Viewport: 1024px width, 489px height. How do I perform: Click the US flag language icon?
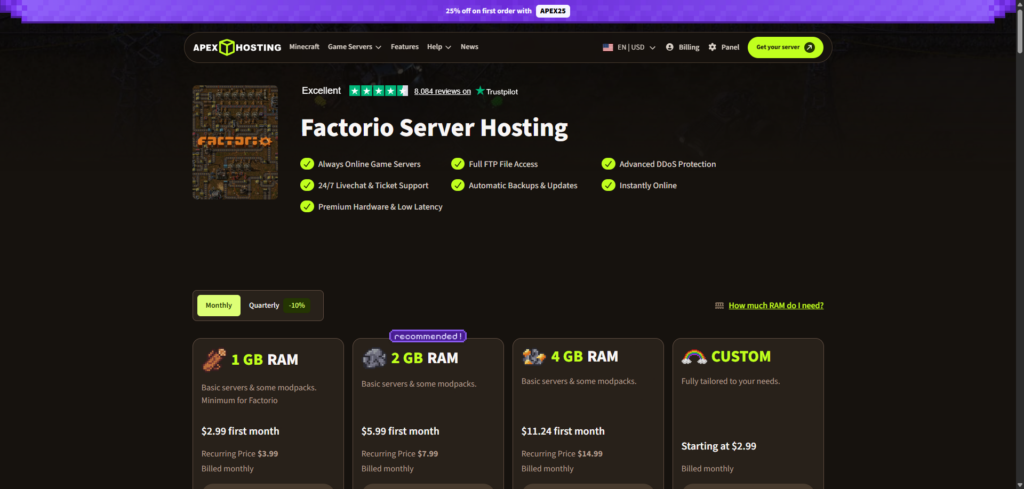click(x=607, y=47)
